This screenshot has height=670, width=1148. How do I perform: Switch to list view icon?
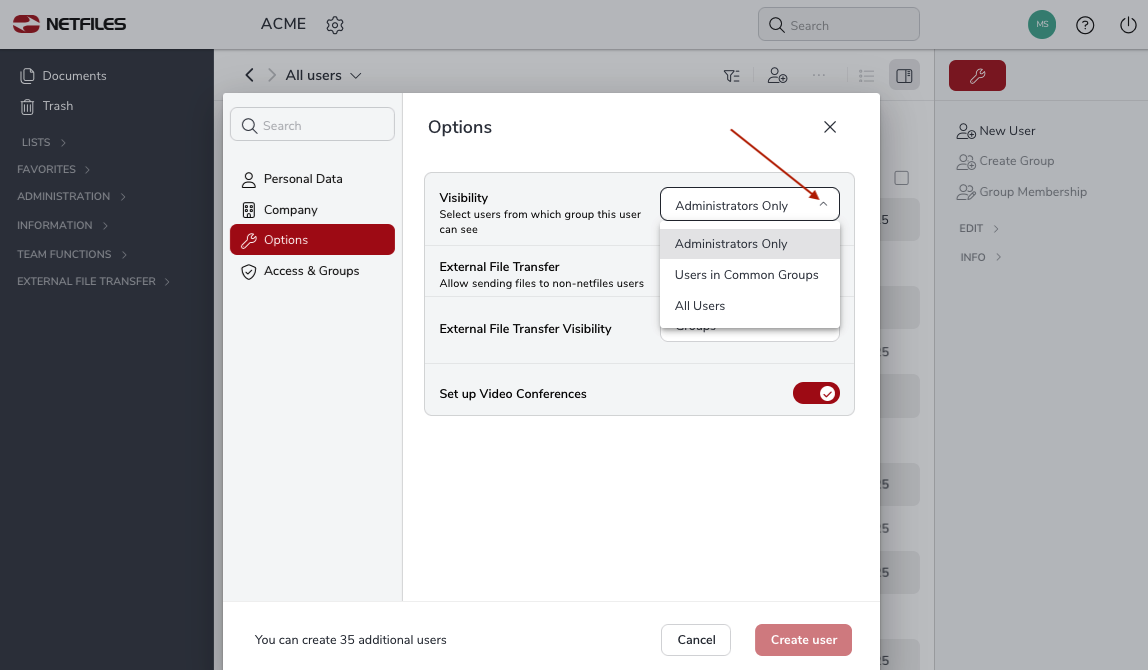tap(866, 75)
